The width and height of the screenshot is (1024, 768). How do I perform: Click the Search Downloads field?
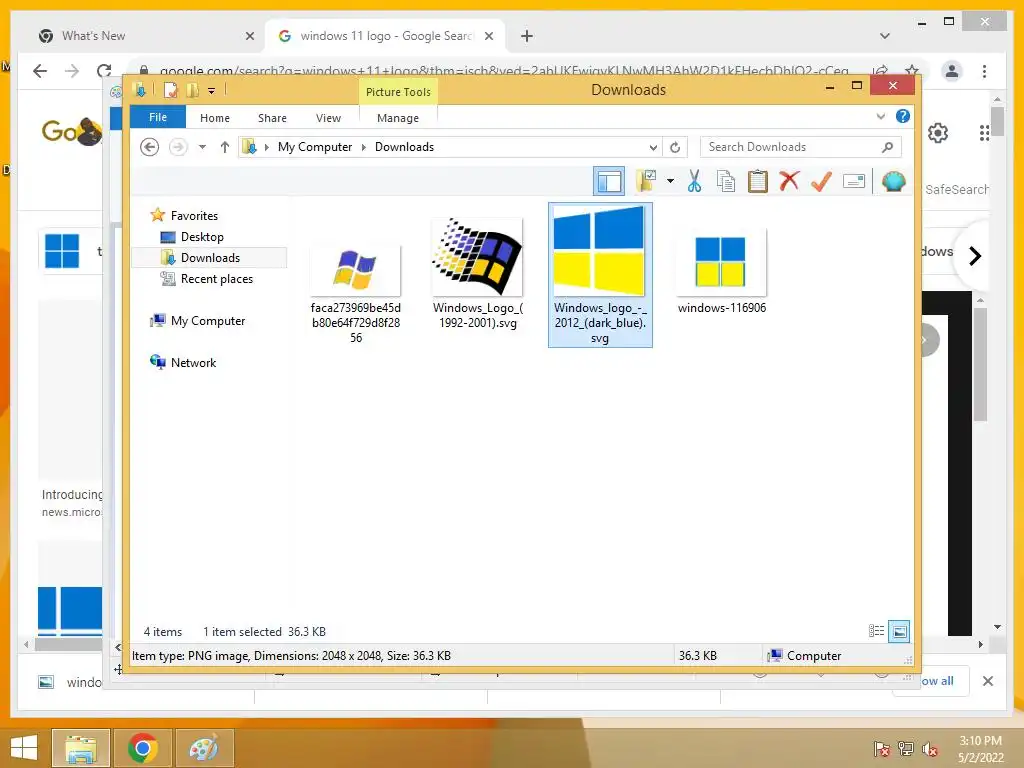pos(801,147)
